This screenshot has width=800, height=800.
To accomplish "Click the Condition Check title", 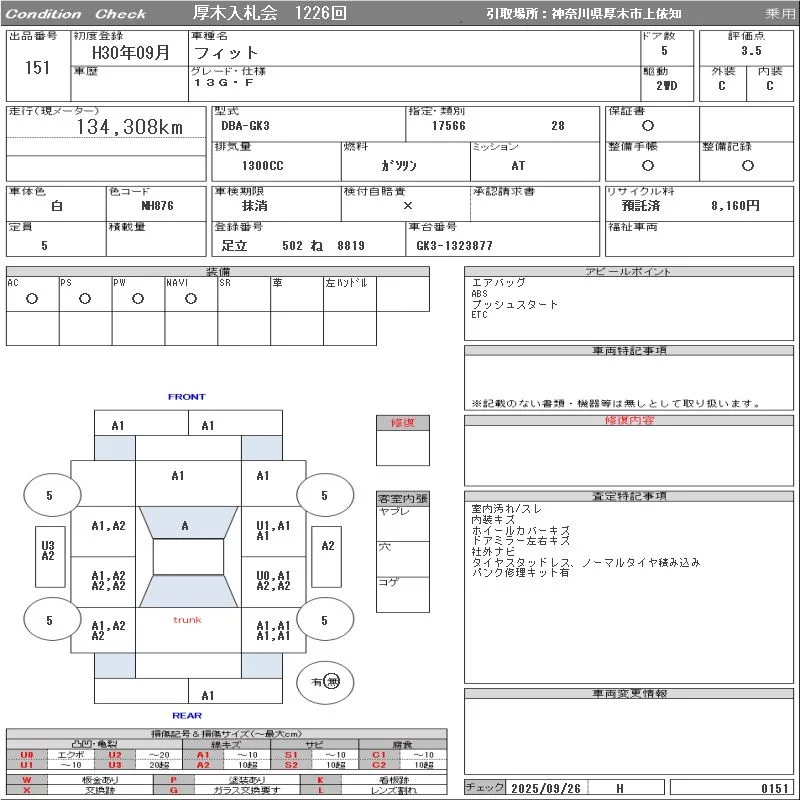I will click(x=77, y=14).
